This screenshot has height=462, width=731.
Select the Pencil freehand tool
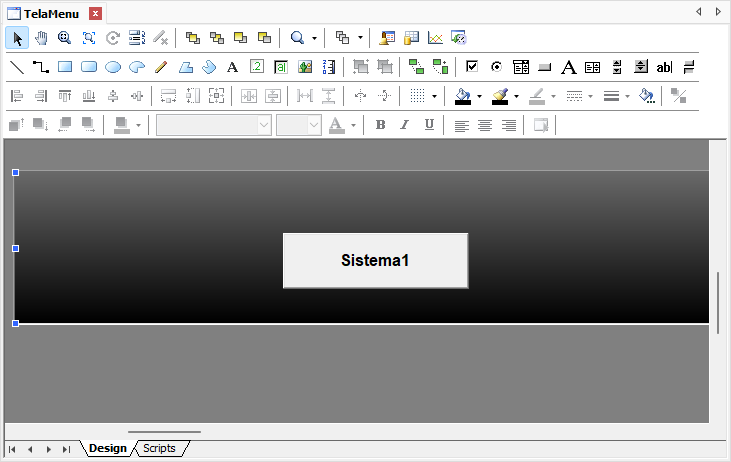[161, 67]
